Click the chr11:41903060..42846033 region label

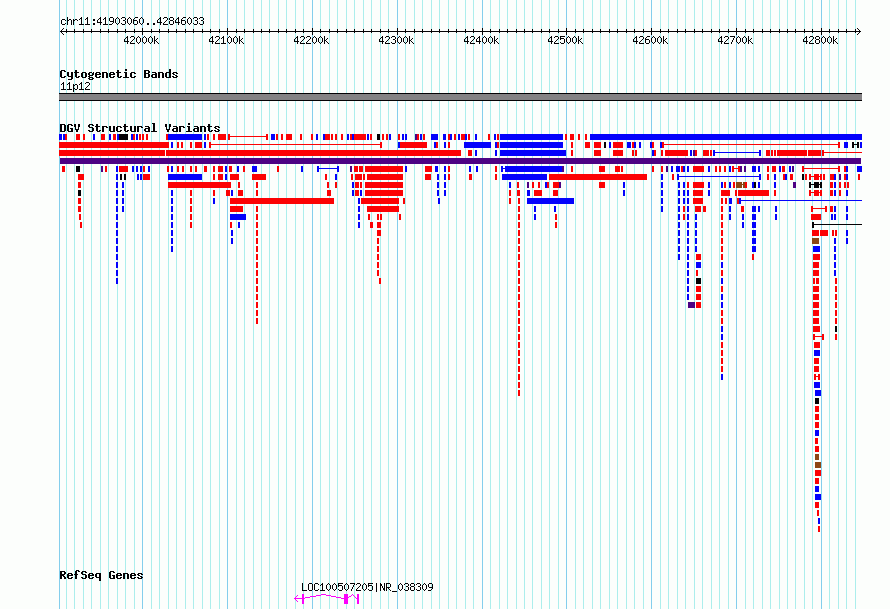[x=132, y=21]
